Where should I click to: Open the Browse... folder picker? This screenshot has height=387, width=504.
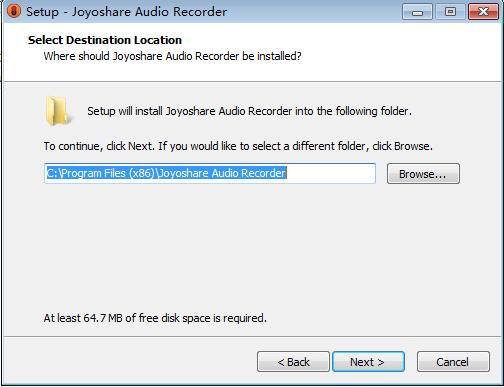(x=423, y=174)
